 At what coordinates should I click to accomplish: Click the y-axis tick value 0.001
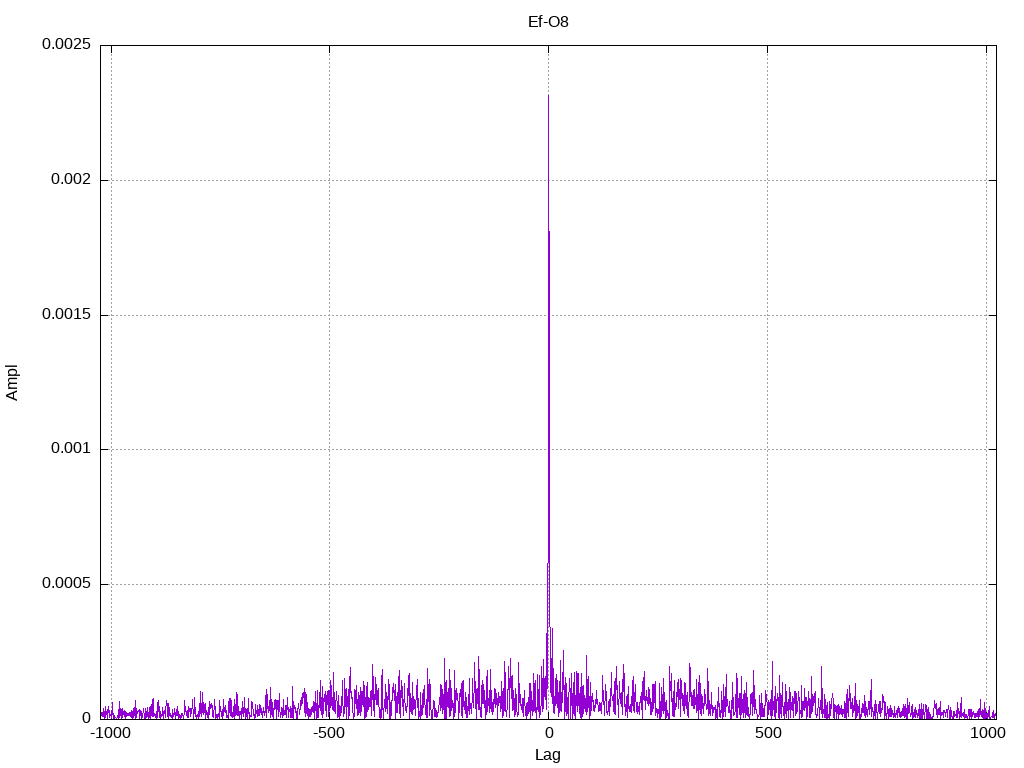click(x=71, y=449)
